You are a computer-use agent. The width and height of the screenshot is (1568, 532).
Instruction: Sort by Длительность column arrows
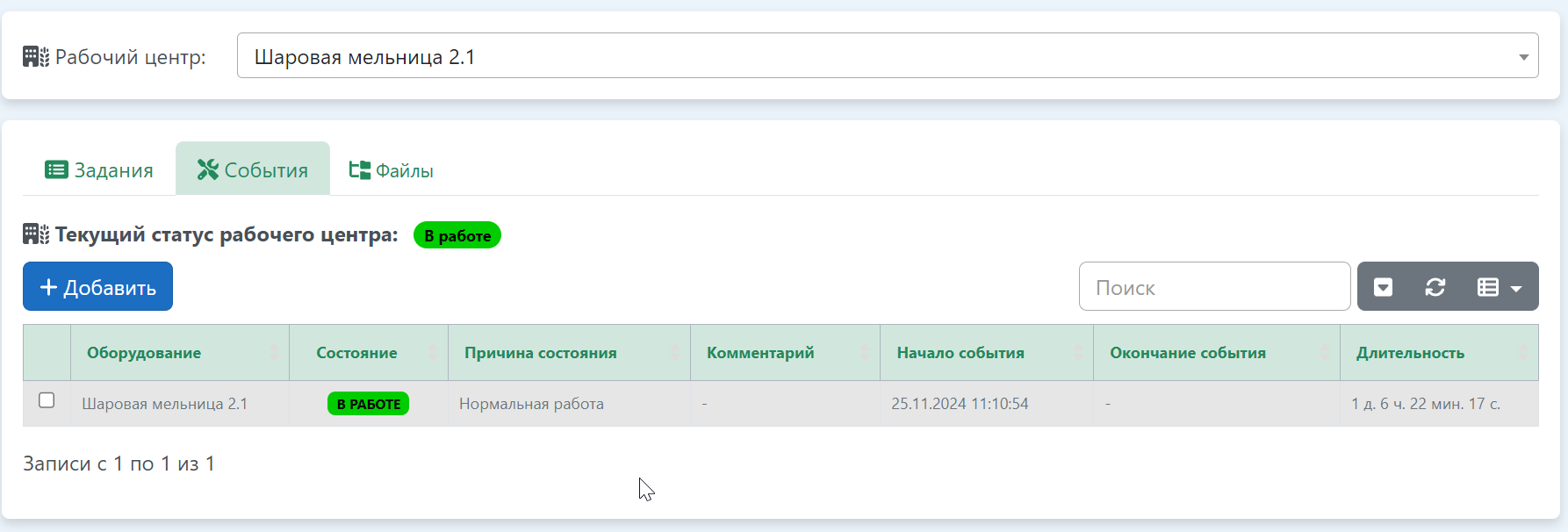[1523, 353]
